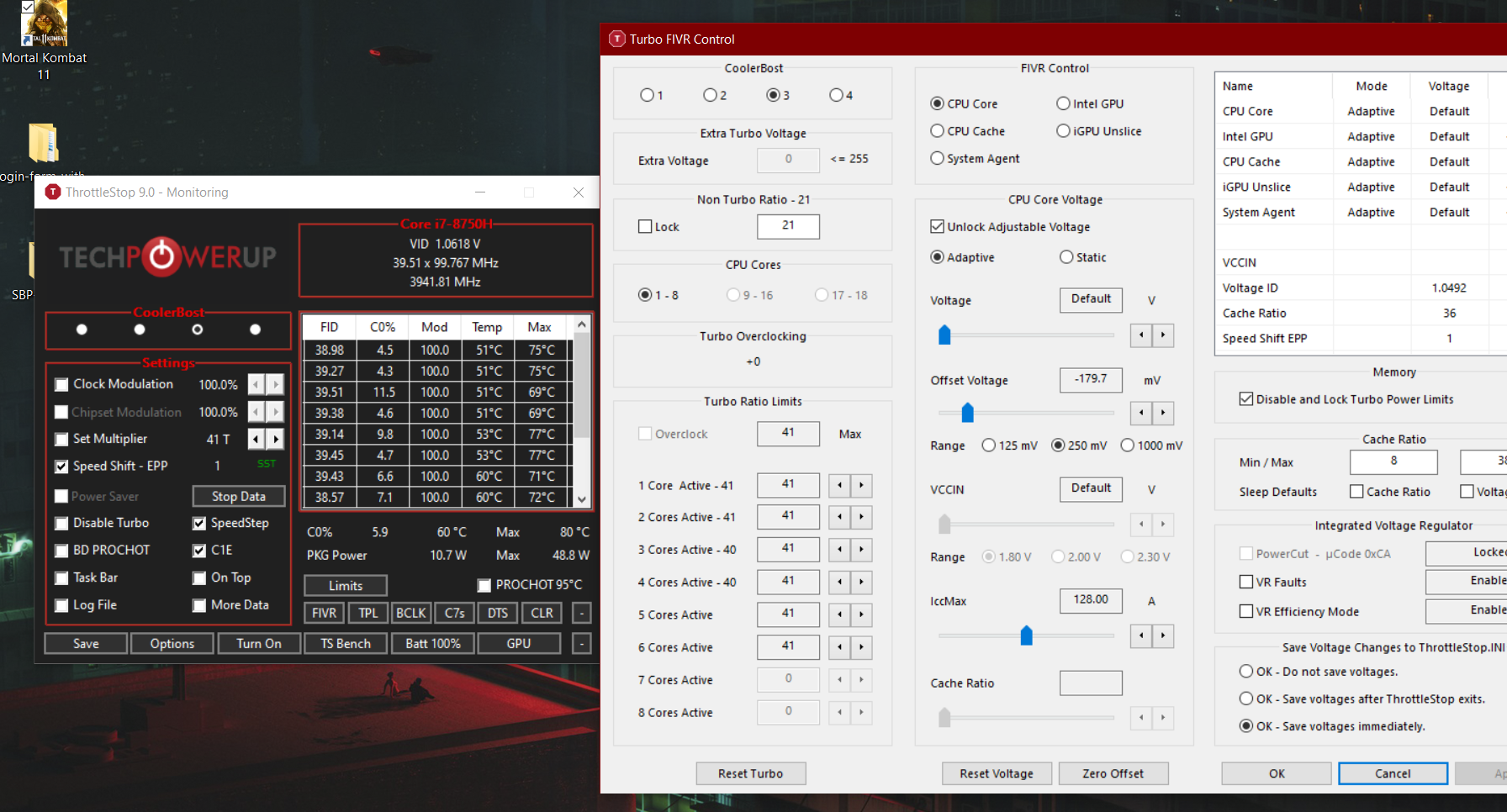Uncheck Speed Shift - EPP
Viewport: 1507px width, 812px height.
pos(61,467)
